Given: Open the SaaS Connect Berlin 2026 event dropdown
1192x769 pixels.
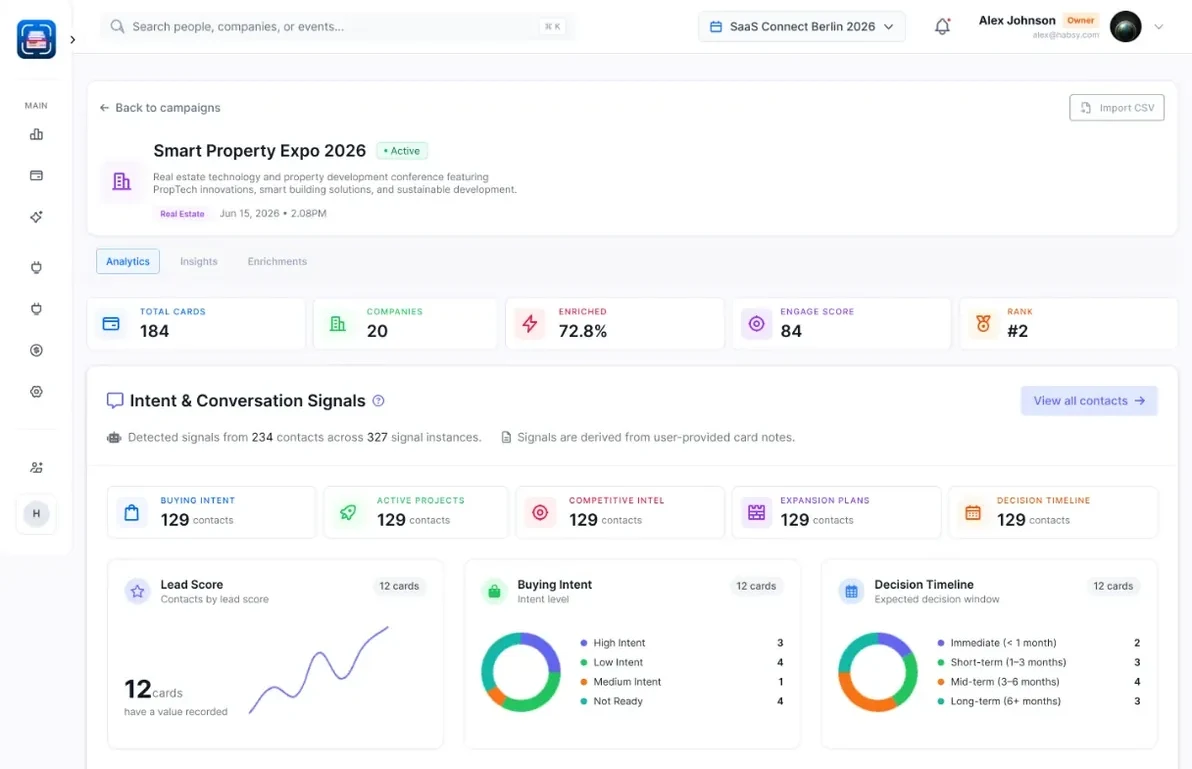Looking at the screenshot, I should click(x=802, y=27).
